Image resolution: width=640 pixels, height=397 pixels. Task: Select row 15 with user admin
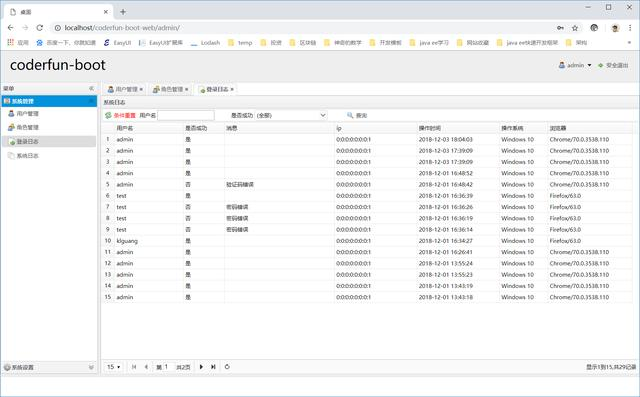(x=367, y=297)
